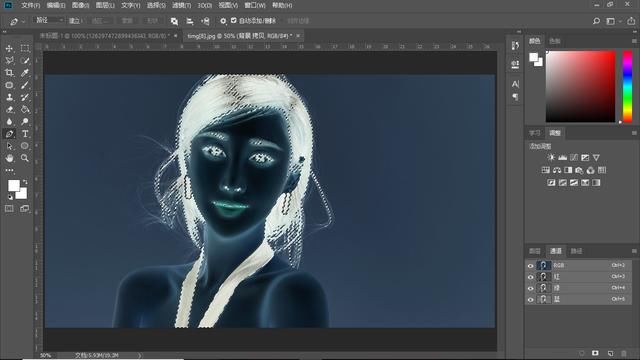640x360 pixels.
Task: Open the File menu
Action: (31, 5)
